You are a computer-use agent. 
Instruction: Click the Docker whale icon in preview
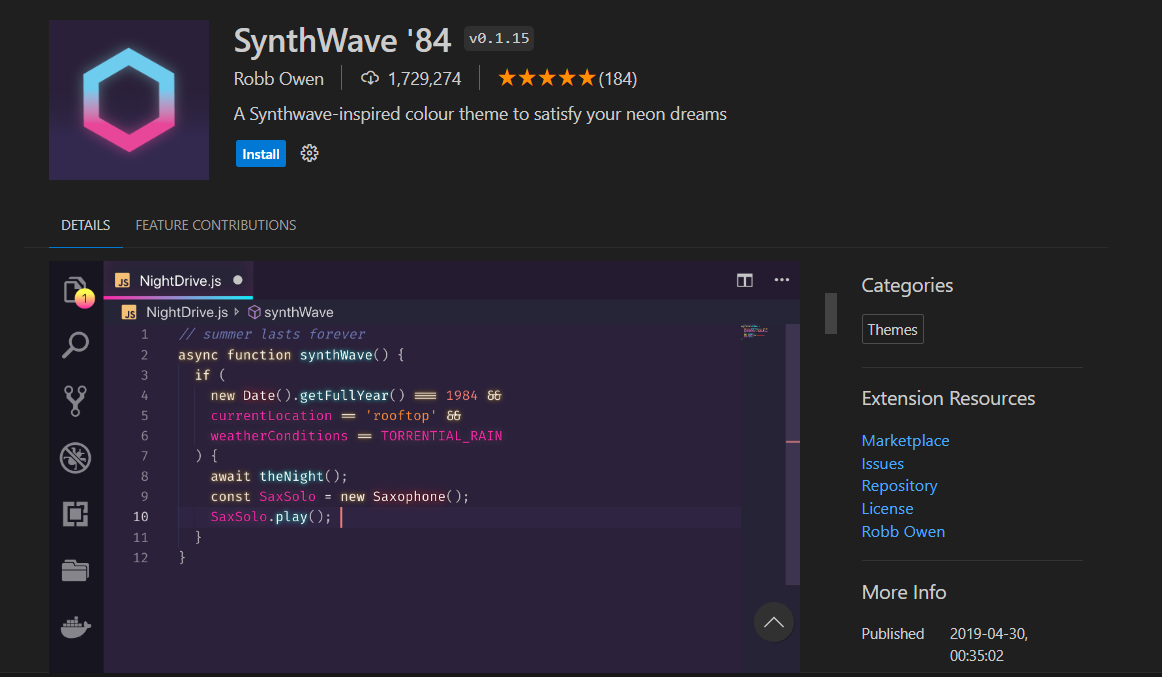click(x=75, y=627)
